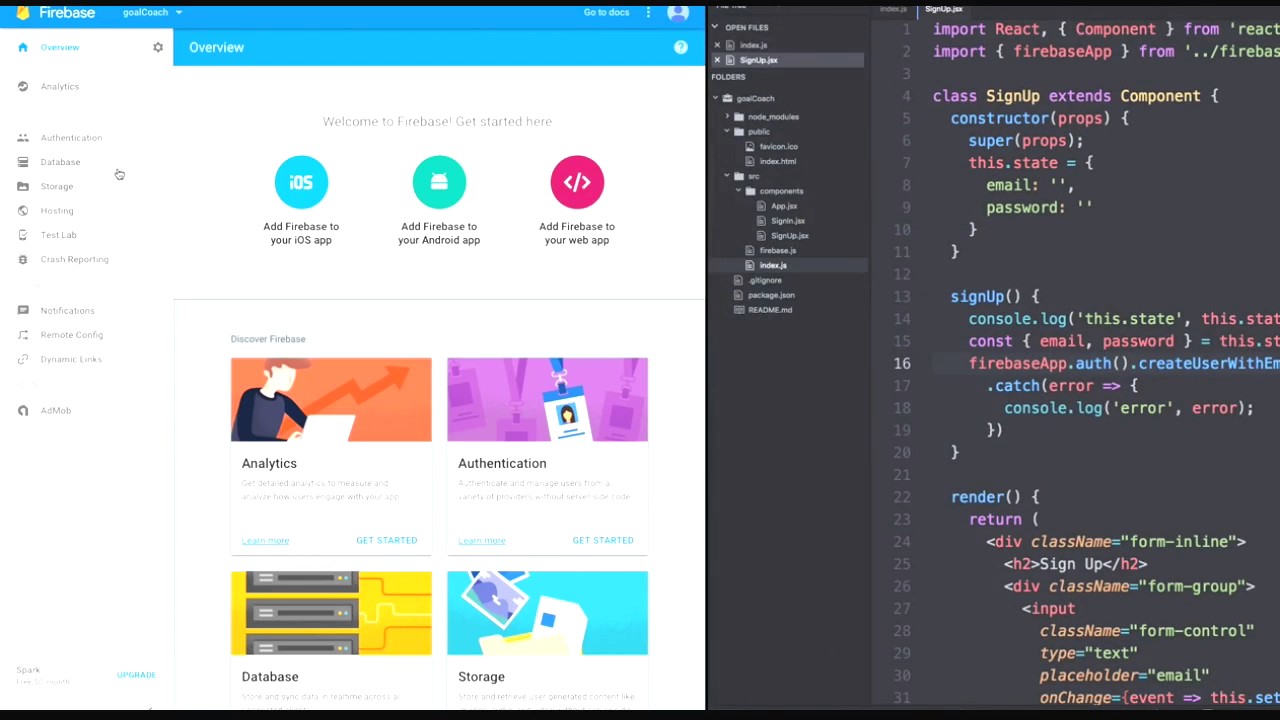The height and width of the screenshot is (720, 1280).
Task: Open index.js in the src folder
Action: coord(773,265)
